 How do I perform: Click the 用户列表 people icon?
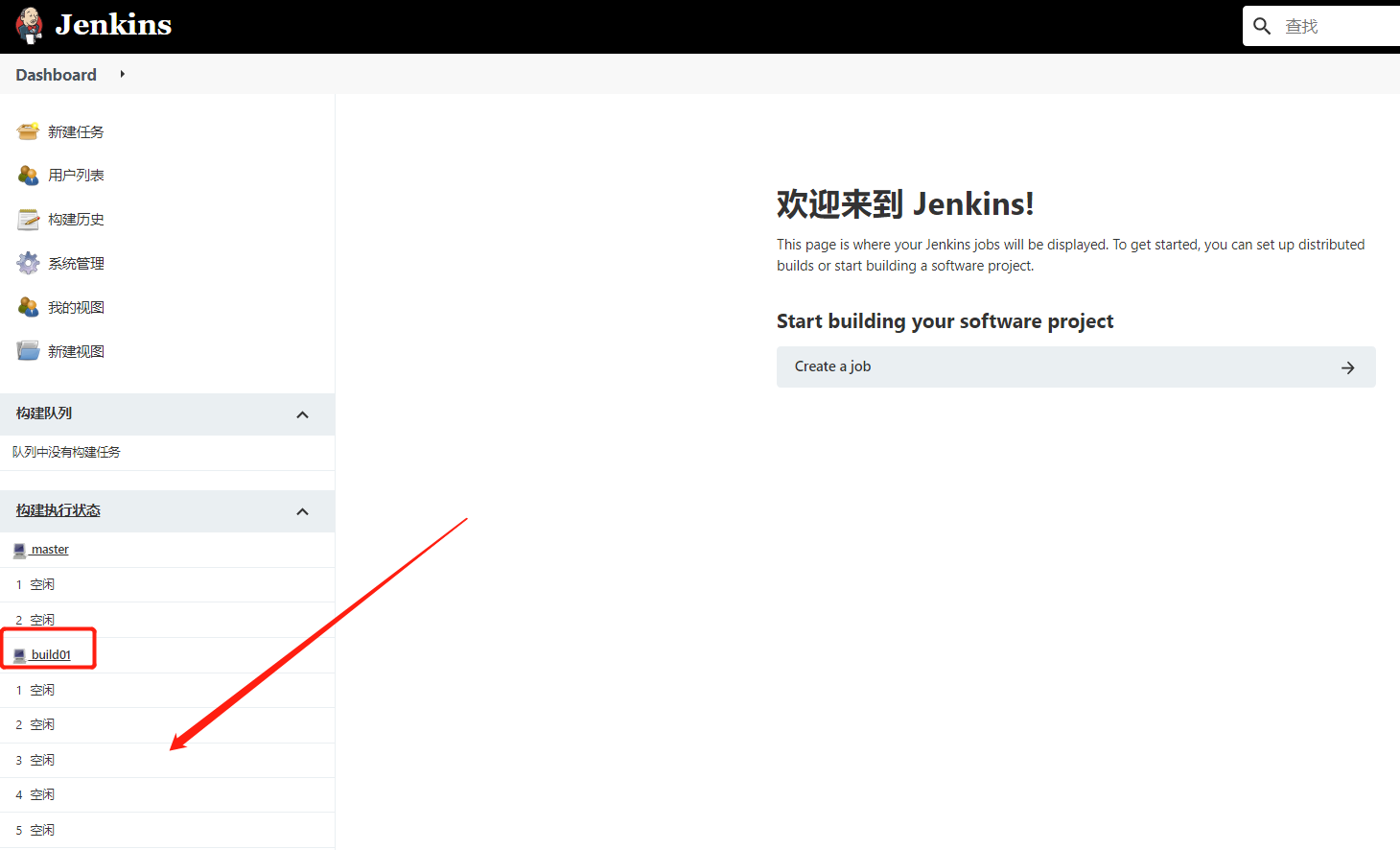point(28,176)
